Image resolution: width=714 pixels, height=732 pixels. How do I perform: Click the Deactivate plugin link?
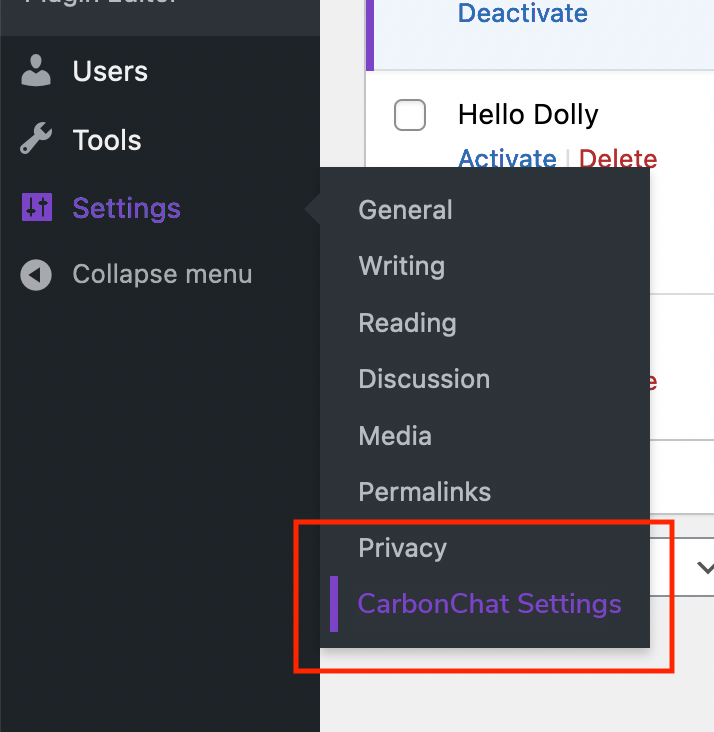522,14
